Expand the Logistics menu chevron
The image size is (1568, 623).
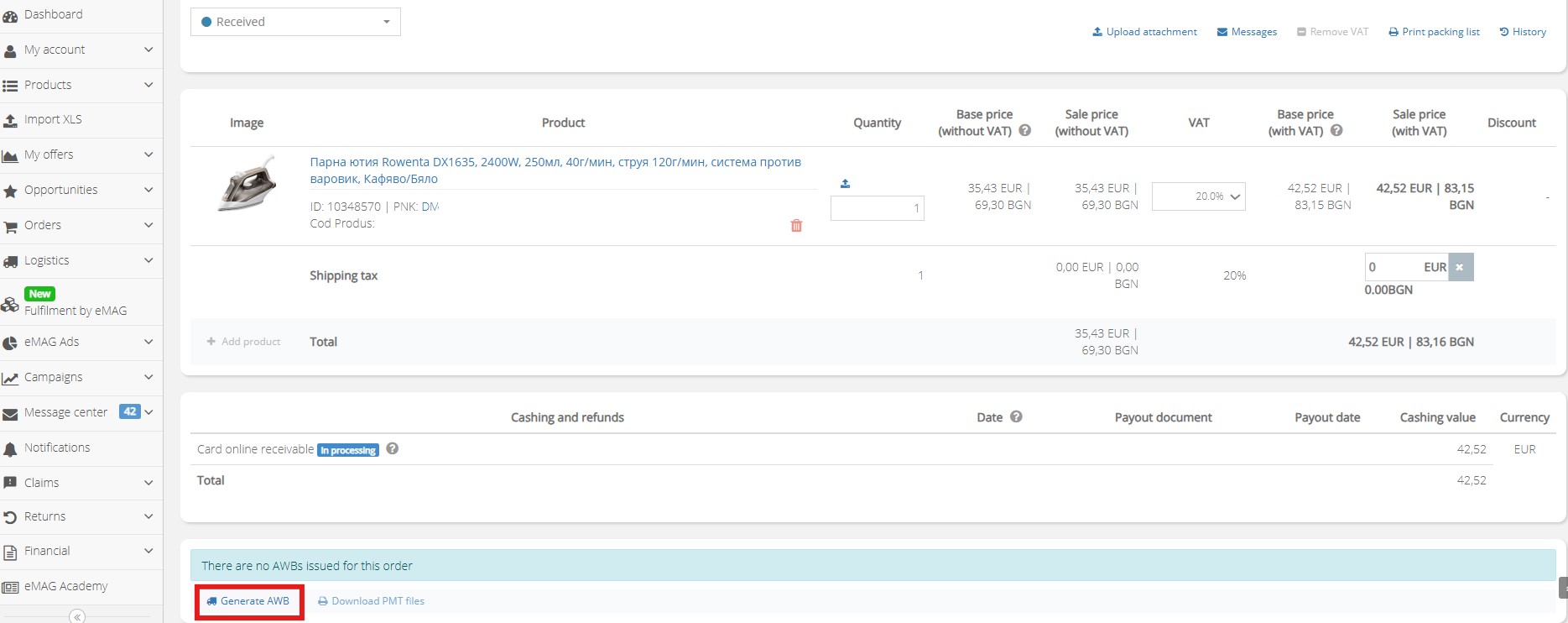coord(148,260)
